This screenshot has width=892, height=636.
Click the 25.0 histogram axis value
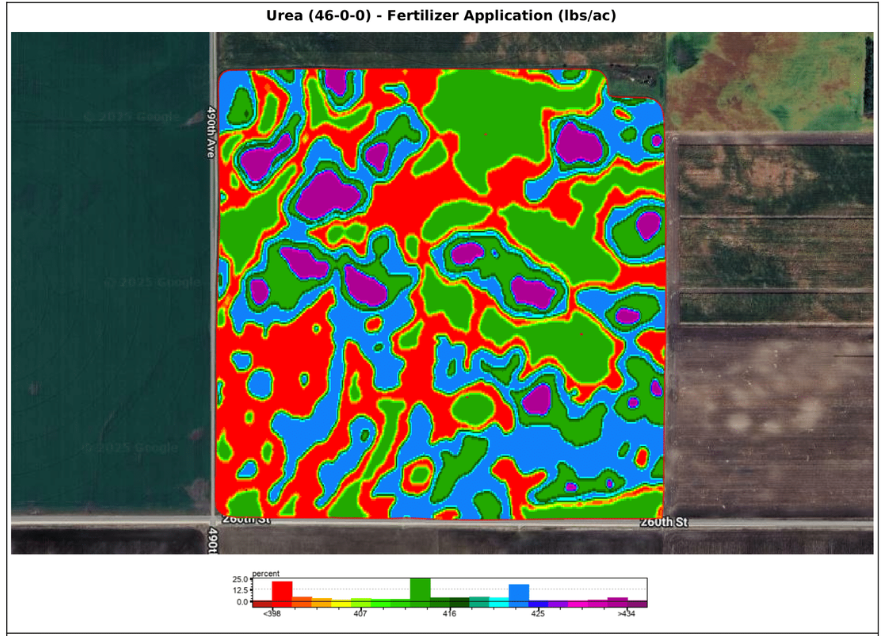[x=241, y=579]
